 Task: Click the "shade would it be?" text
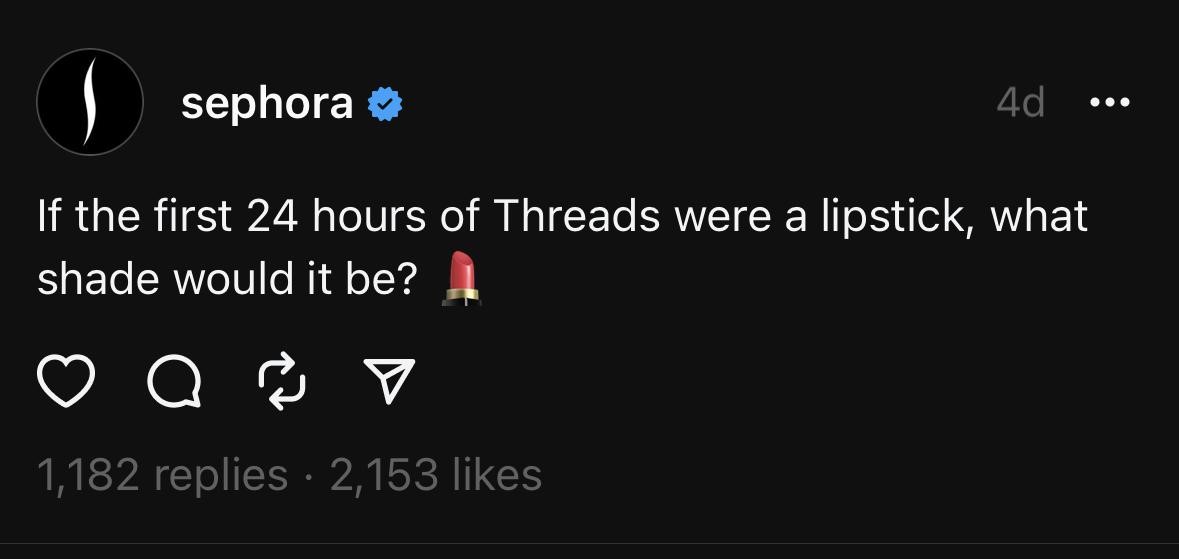(227, 281)
